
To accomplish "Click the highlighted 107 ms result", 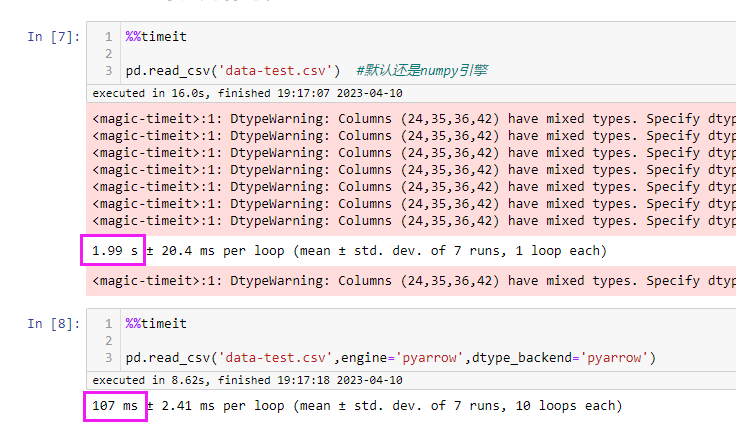I will coord(113,406).
